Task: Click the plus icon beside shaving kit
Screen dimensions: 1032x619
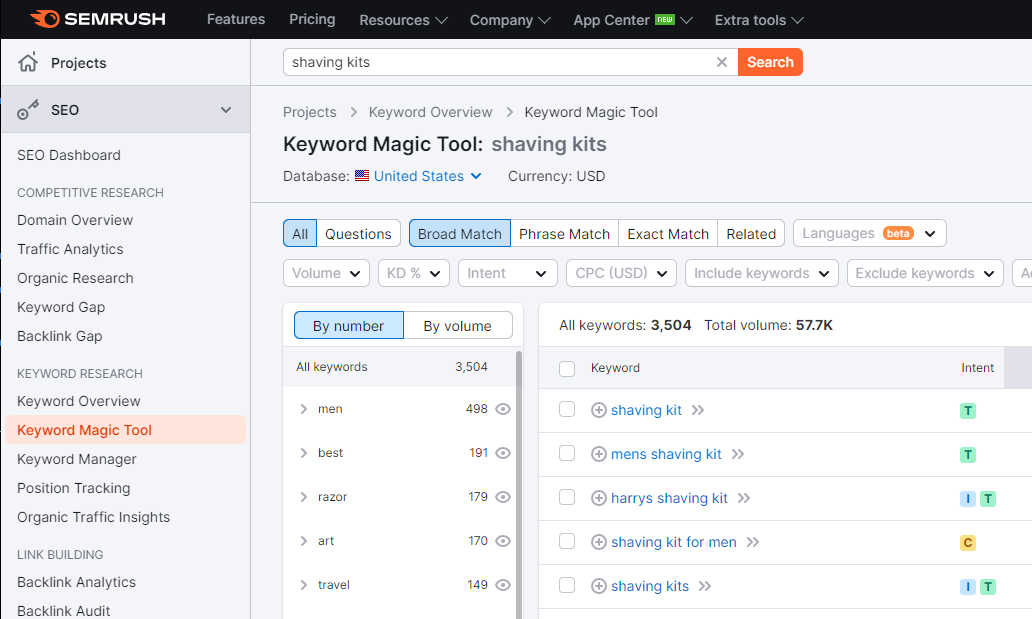Action: point(599,410)
